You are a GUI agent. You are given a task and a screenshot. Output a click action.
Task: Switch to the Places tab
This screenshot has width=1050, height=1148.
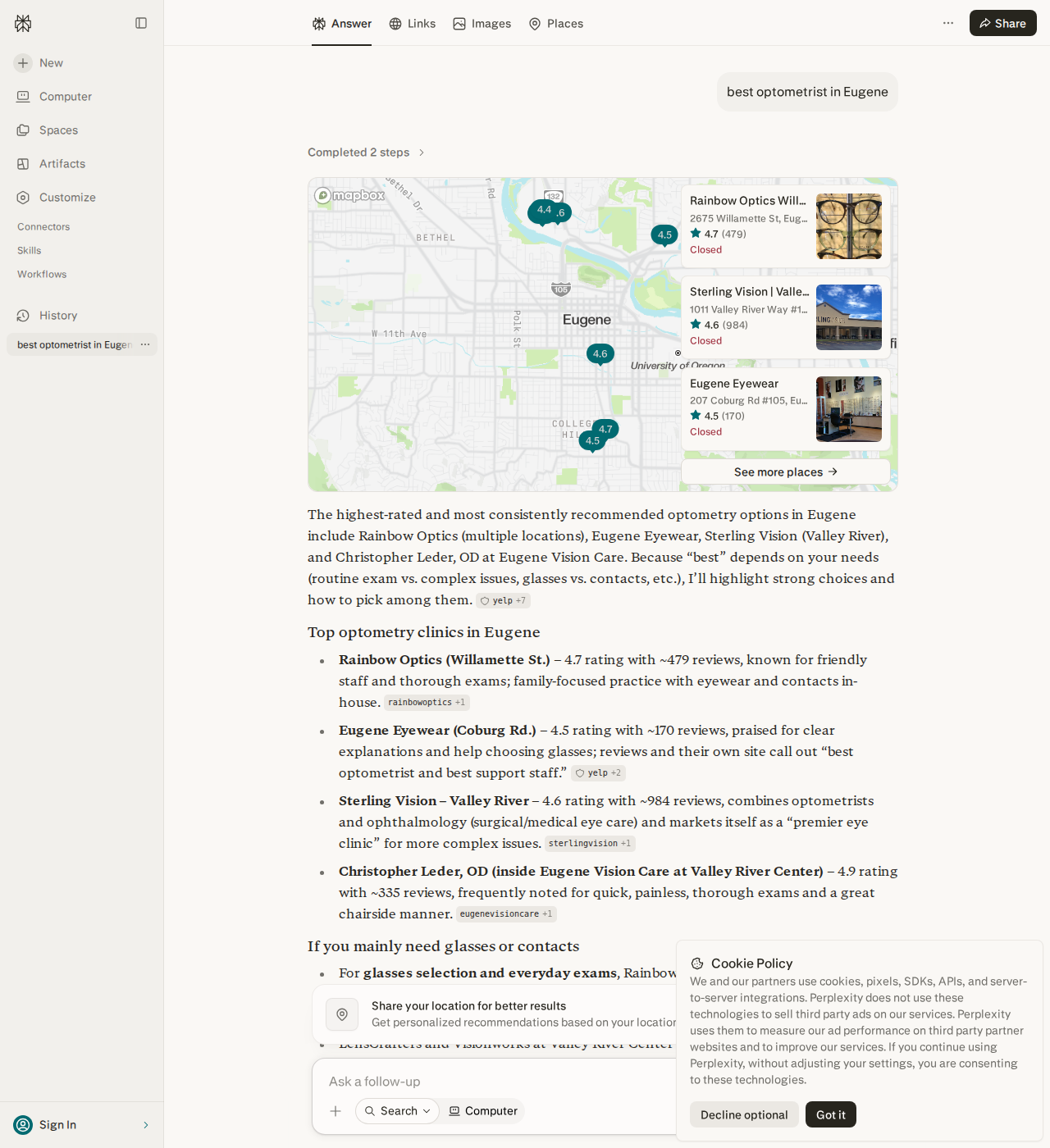(555, 24)
